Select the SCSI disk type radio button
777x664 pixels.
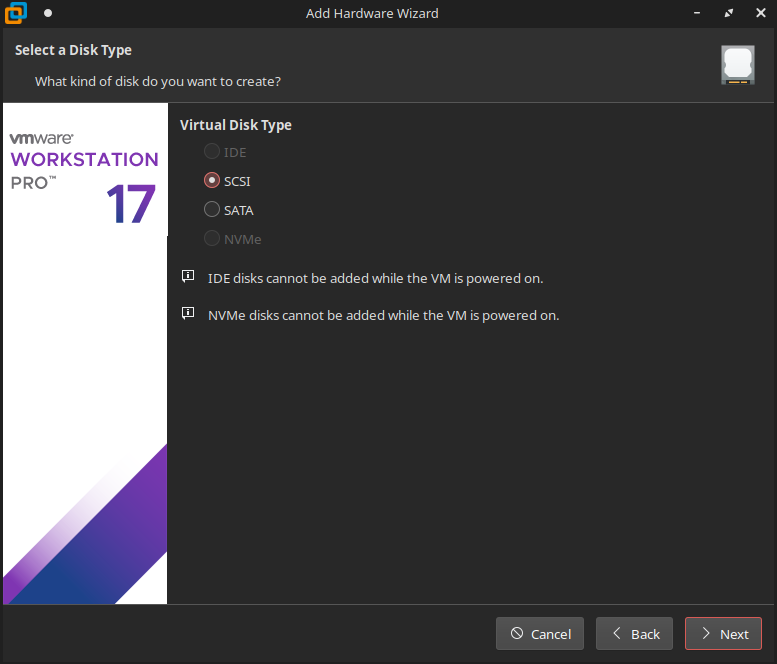click(211, 181)
